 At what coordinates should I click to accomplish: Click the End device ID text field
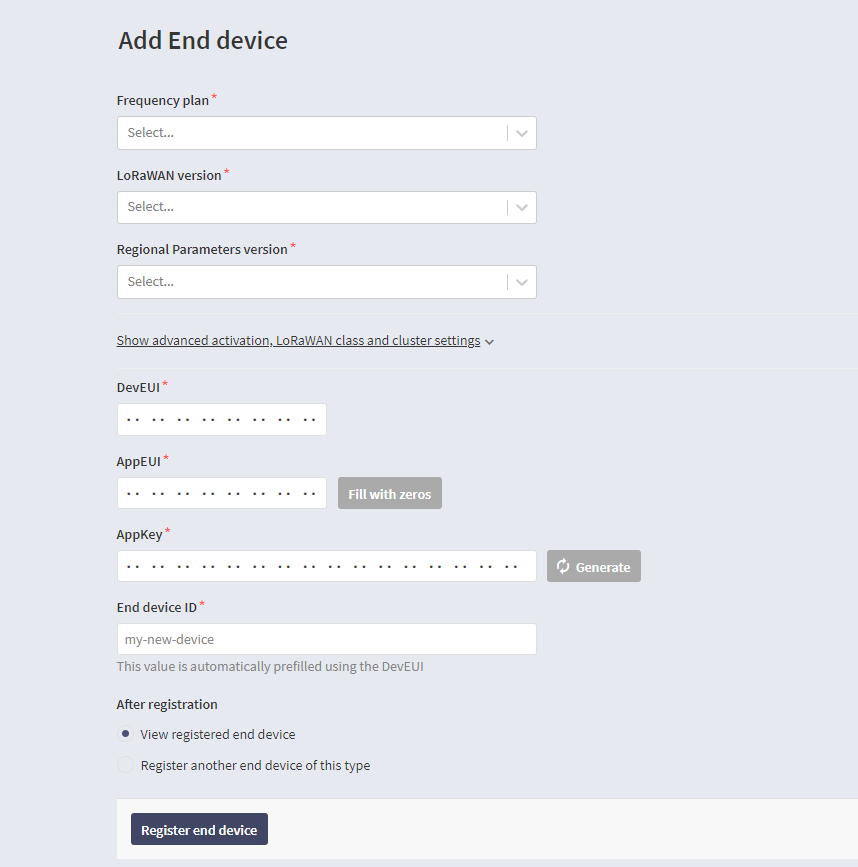pyautogui.click(x=325, y=639)
